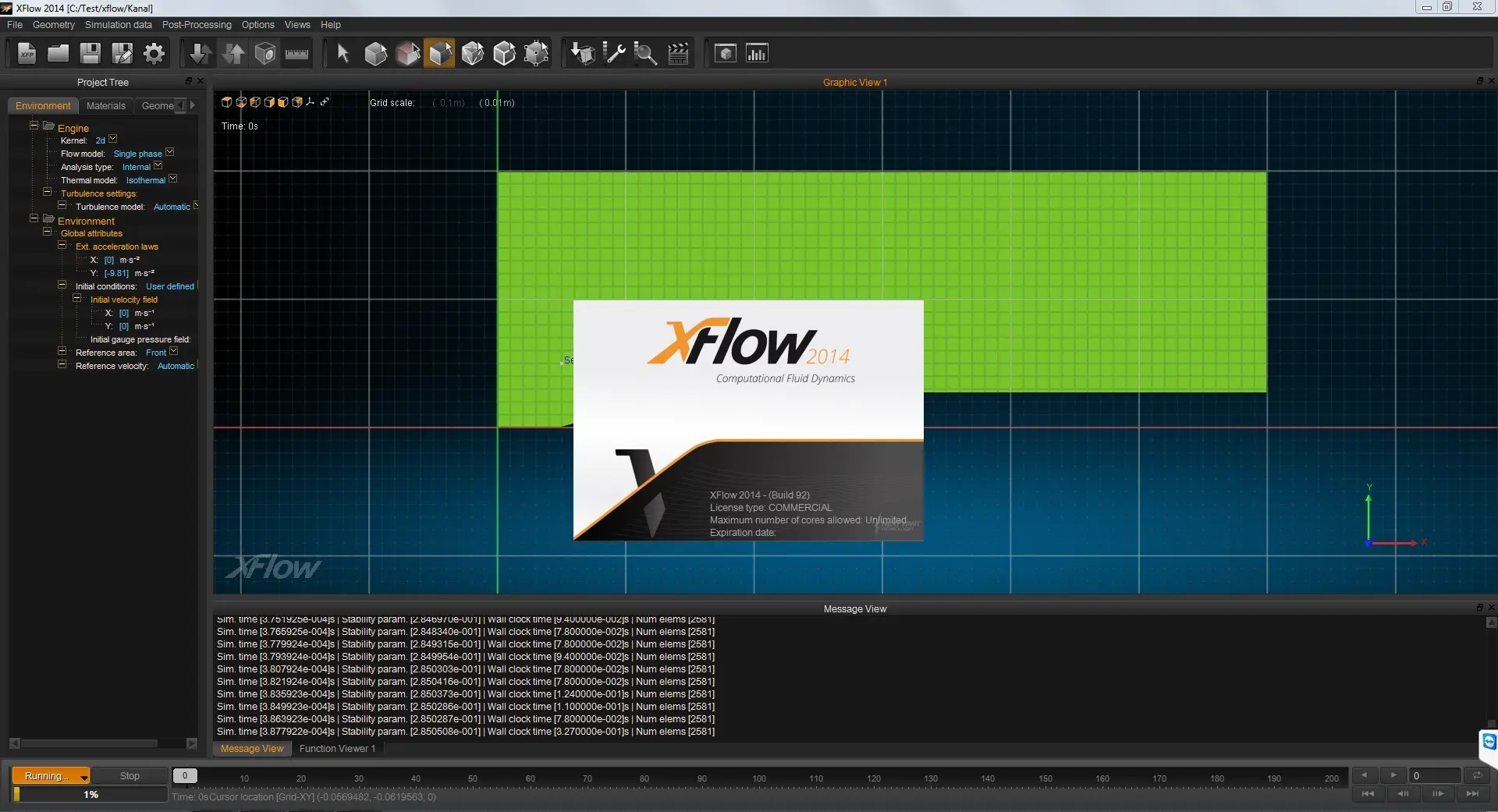Click the clapperboard animation icon
Image resolution: width=1498 pixels, height=812 pixels.
[x=678, y=54]
